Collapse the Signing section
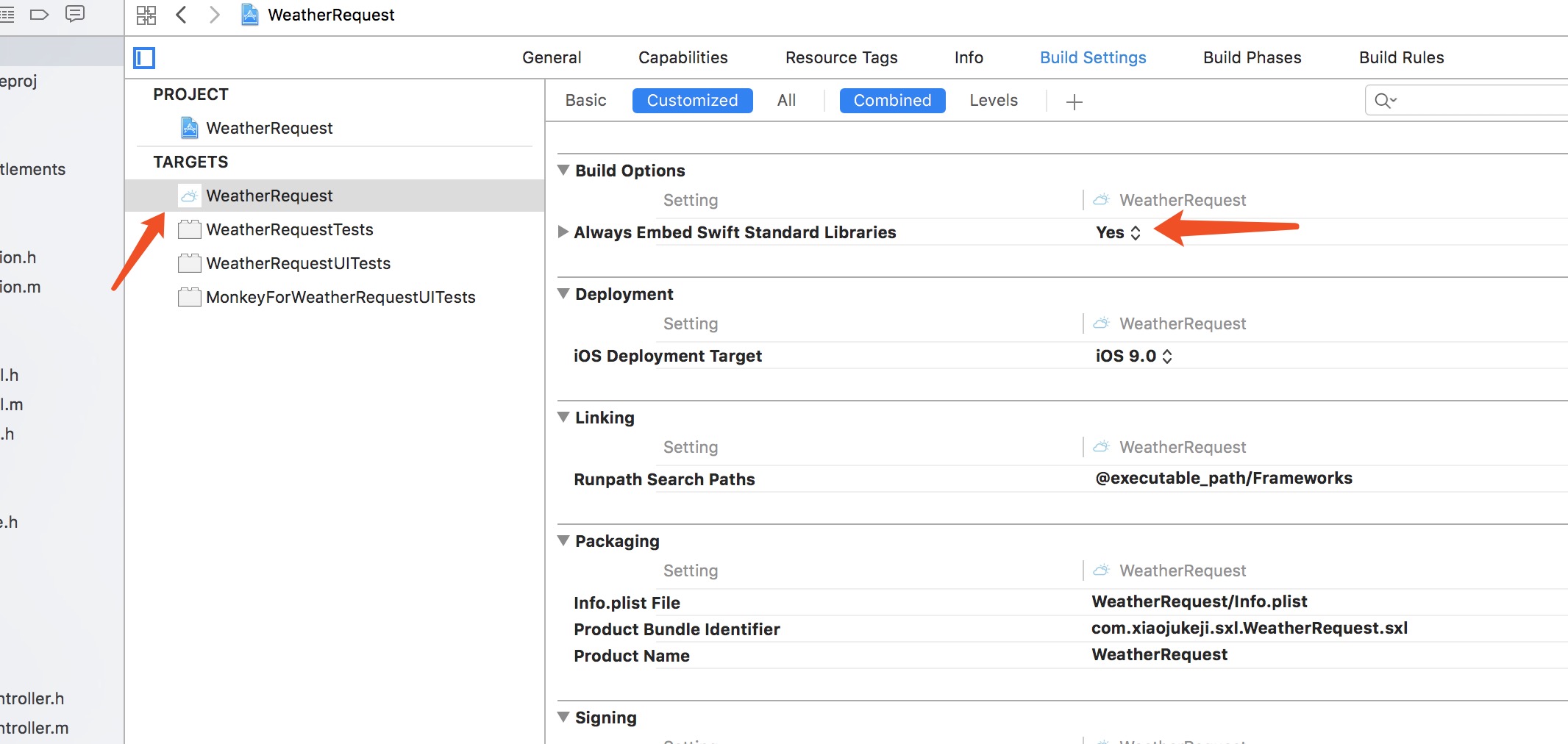Screen dimensions: 1568x744 (563, 717)
